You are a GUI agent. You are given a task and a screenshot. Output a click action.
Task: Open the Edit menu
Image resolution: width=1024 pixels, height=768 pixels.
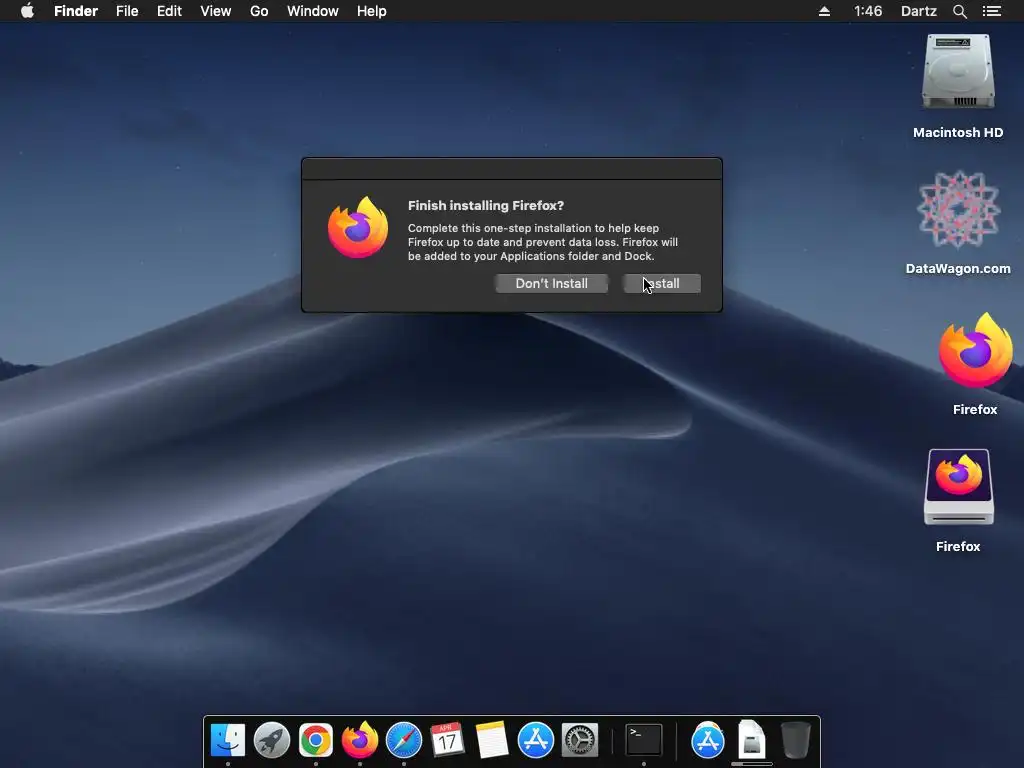[169, 11]
